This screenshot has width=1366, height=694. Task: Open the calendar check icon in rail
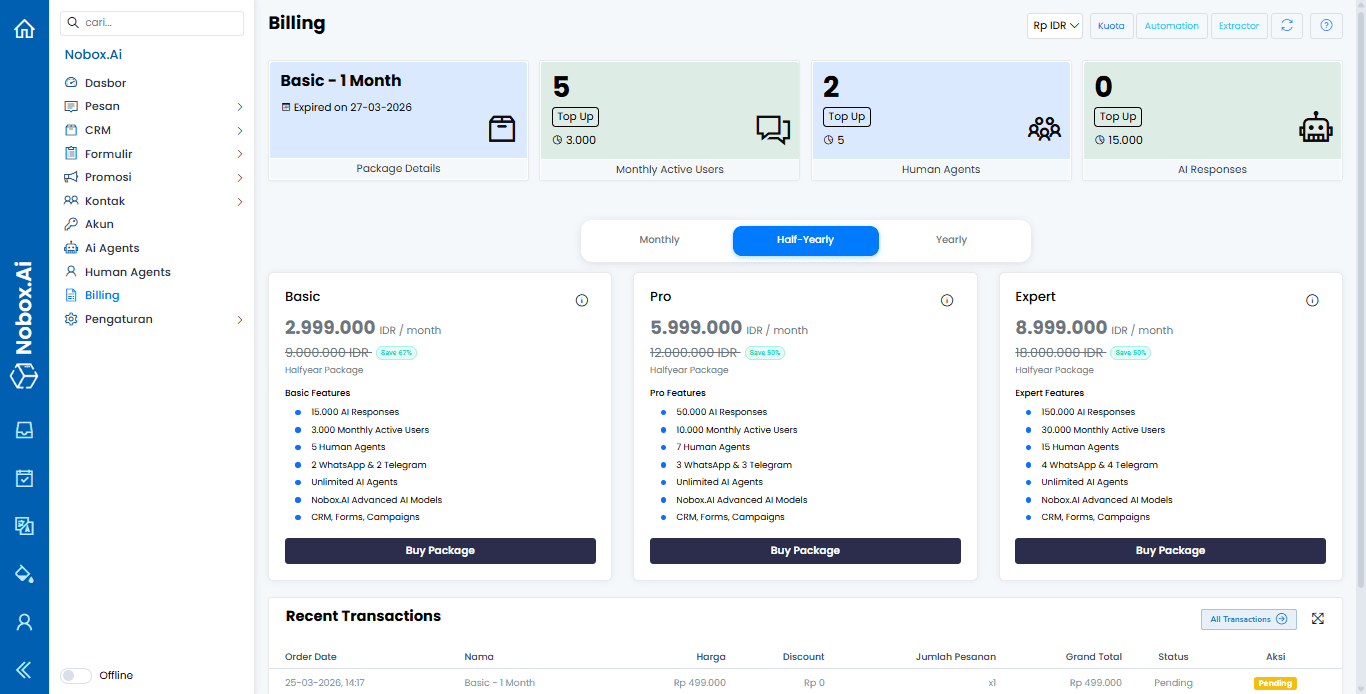[x=24, y=478]
